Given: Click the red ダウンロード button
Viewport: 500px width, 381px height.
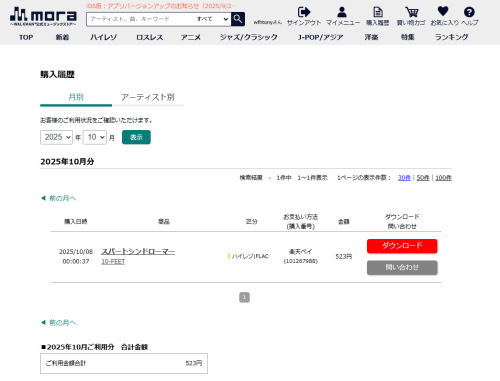Looking at the screenshot, I should pos(402,246).
